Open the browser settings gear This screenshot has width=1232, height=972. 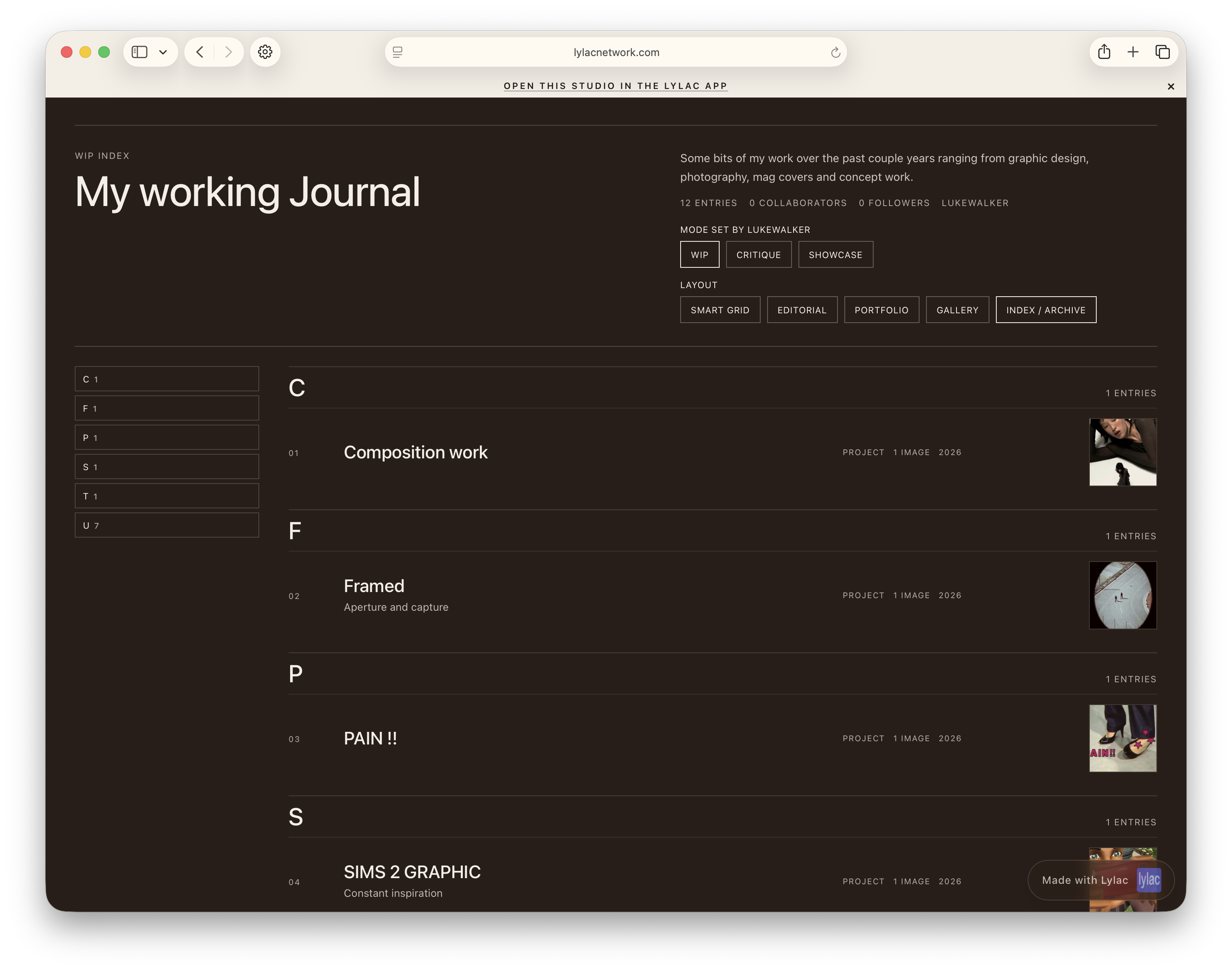click(265, 52)
